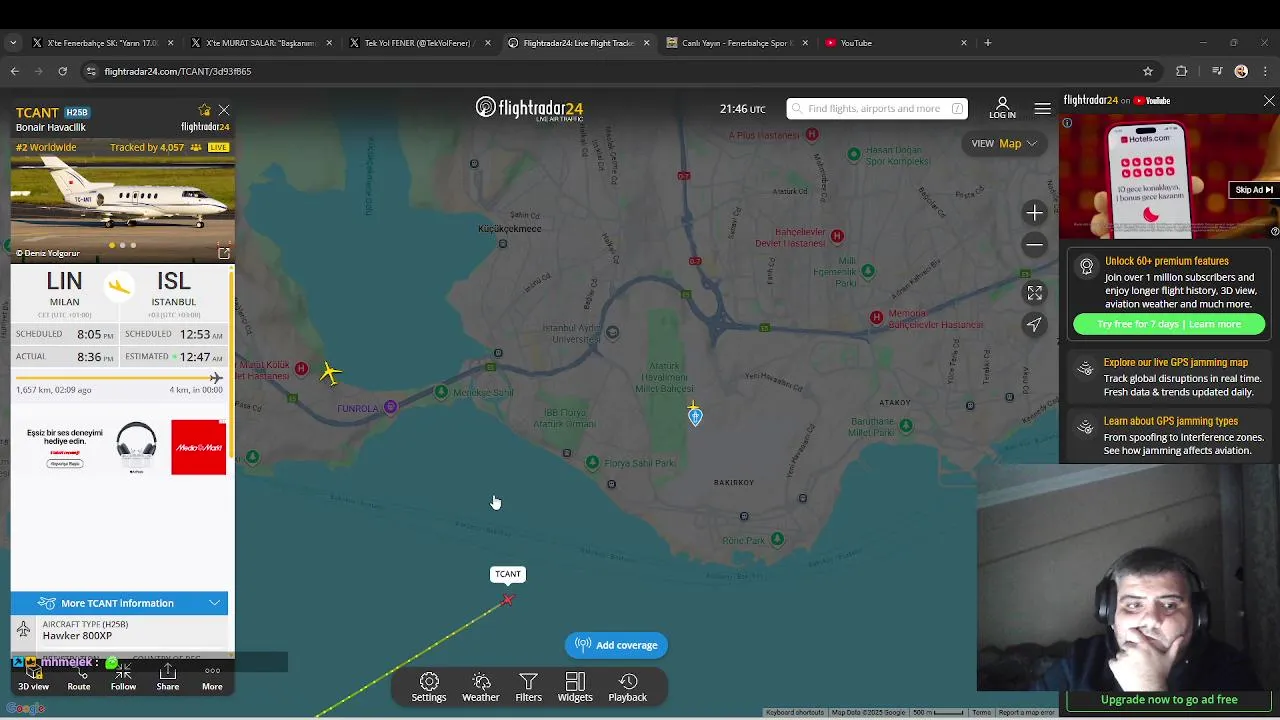Open the aircraft photo in external link
Image resolution: width=1280 pixels, height=720 pixels.
point(224,253)
